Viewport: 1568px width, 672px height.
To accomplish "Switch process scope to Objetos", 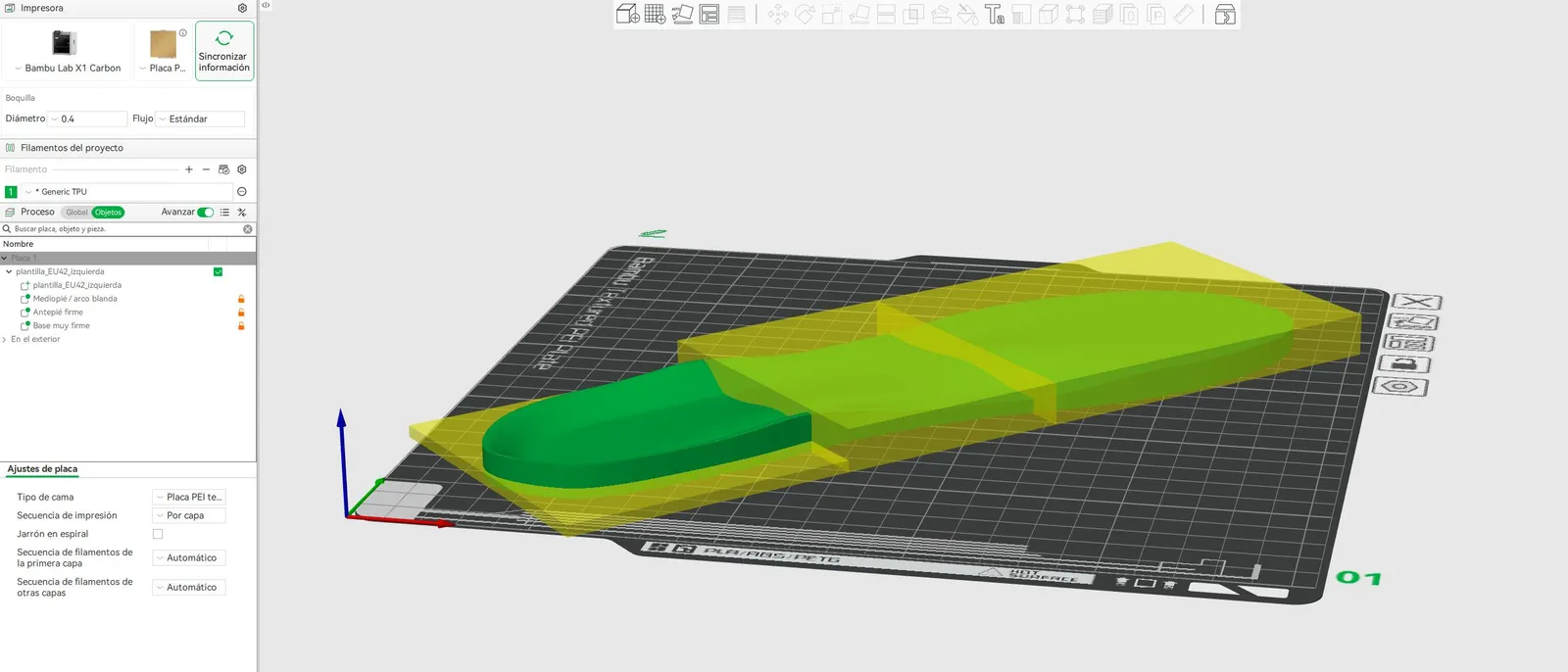I will (x=108, y=213).
